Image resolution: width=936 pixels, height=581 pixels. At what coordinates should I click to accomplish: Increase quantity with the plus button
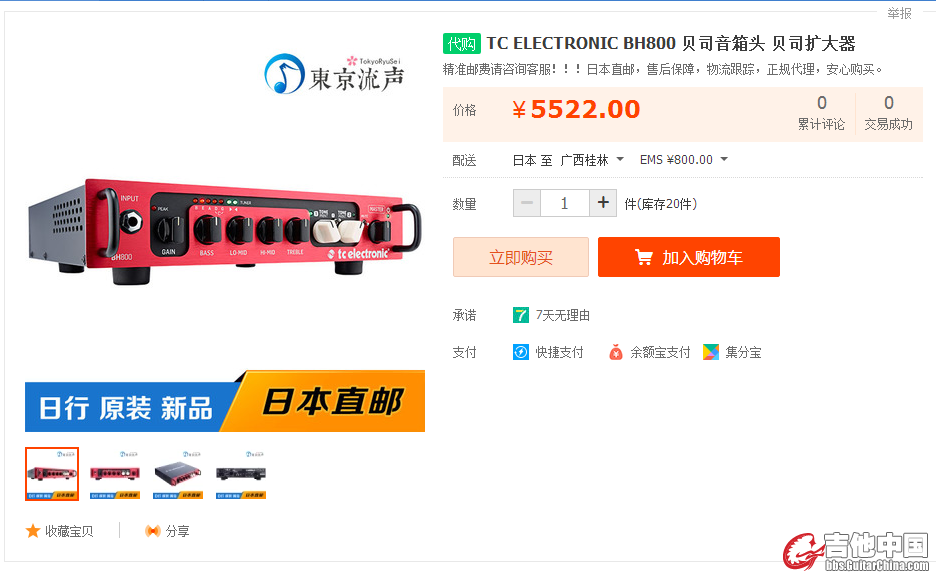pos(603,203)
